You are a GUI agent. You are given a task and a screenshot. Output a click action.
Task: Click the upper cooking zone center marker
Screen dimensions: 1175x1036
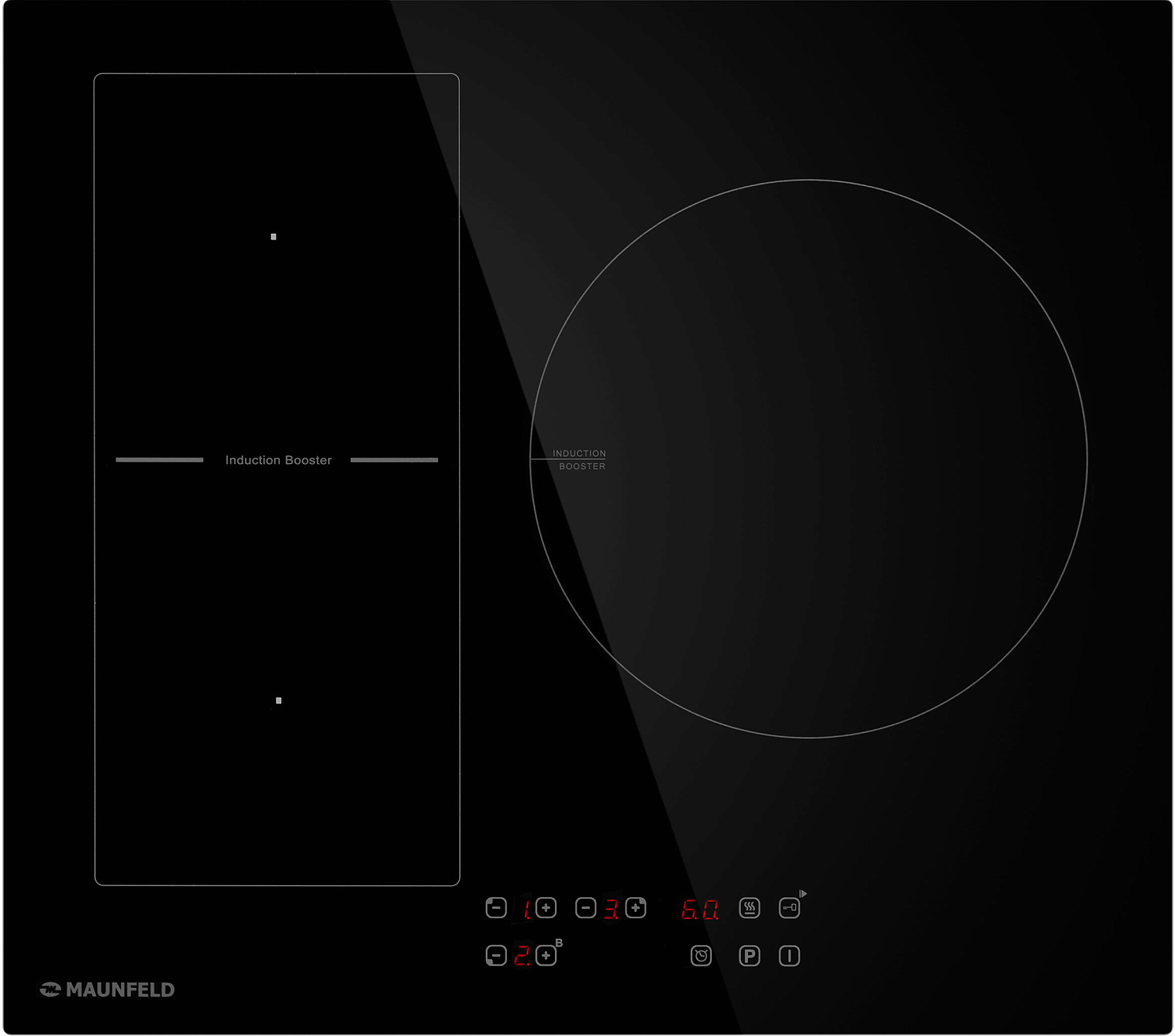(x=273, y=236)
